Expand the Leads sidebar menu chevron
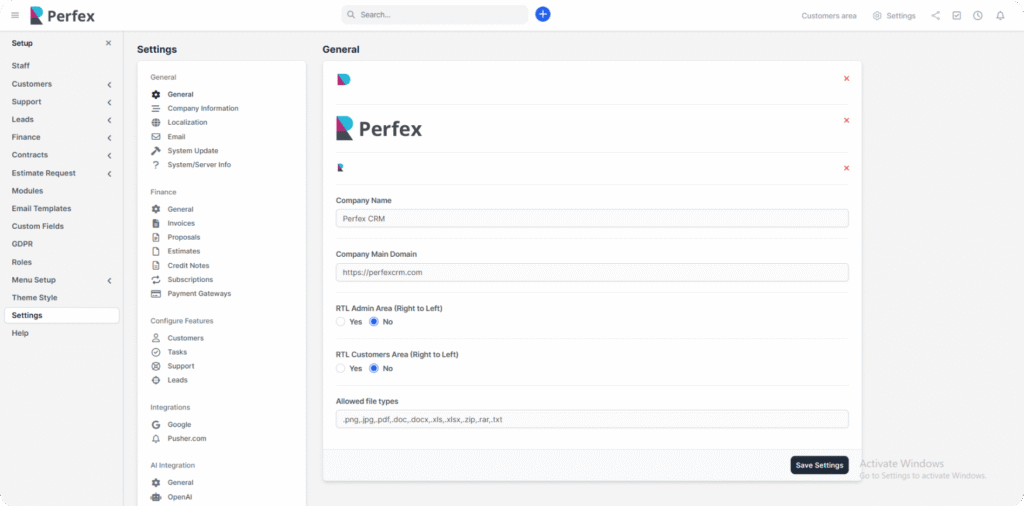The height and width of the screenshot is (506, 1024). [x=109, y=120]
